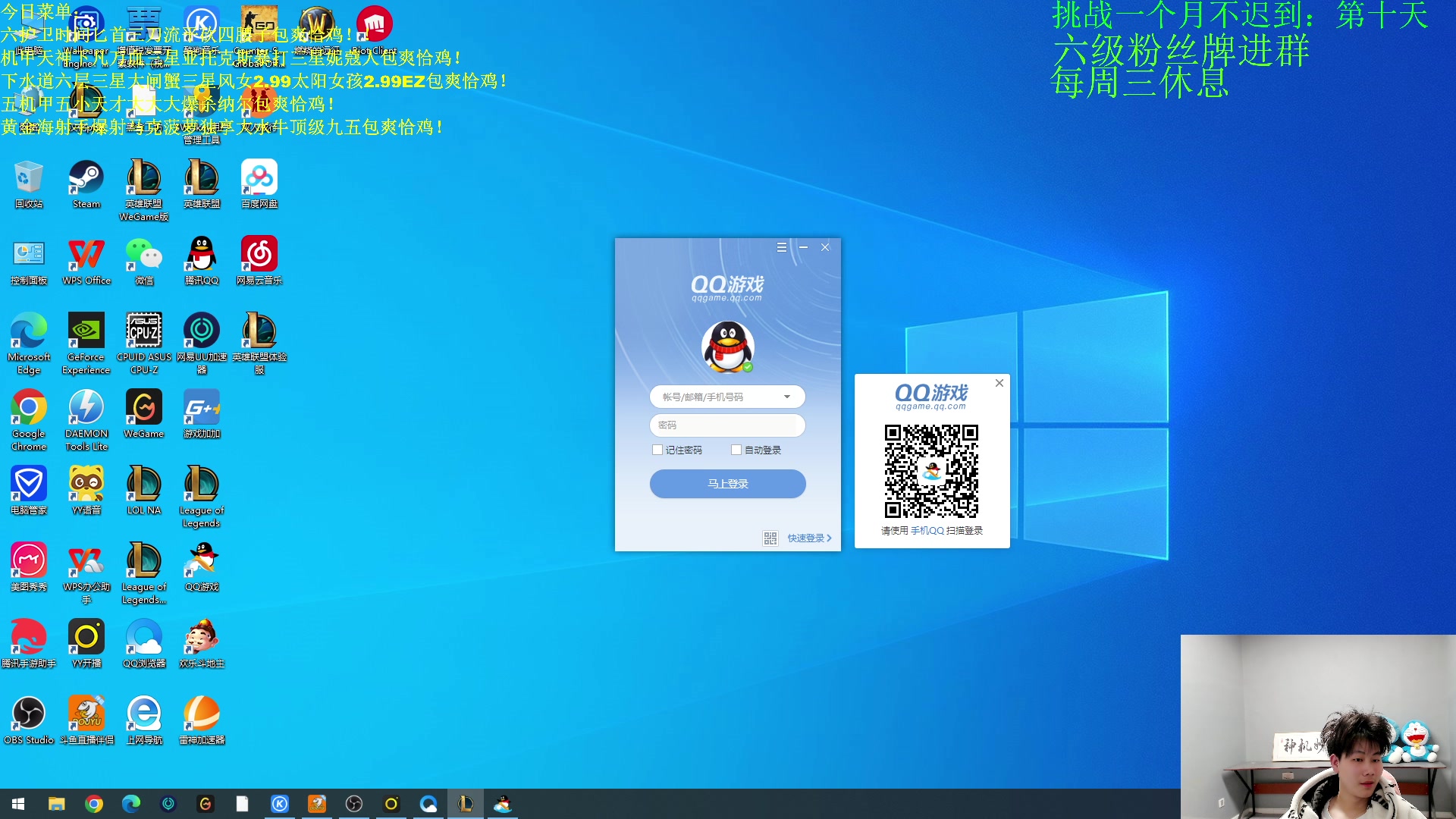Launch OBS Studio from the desktop

click(29, 713)
